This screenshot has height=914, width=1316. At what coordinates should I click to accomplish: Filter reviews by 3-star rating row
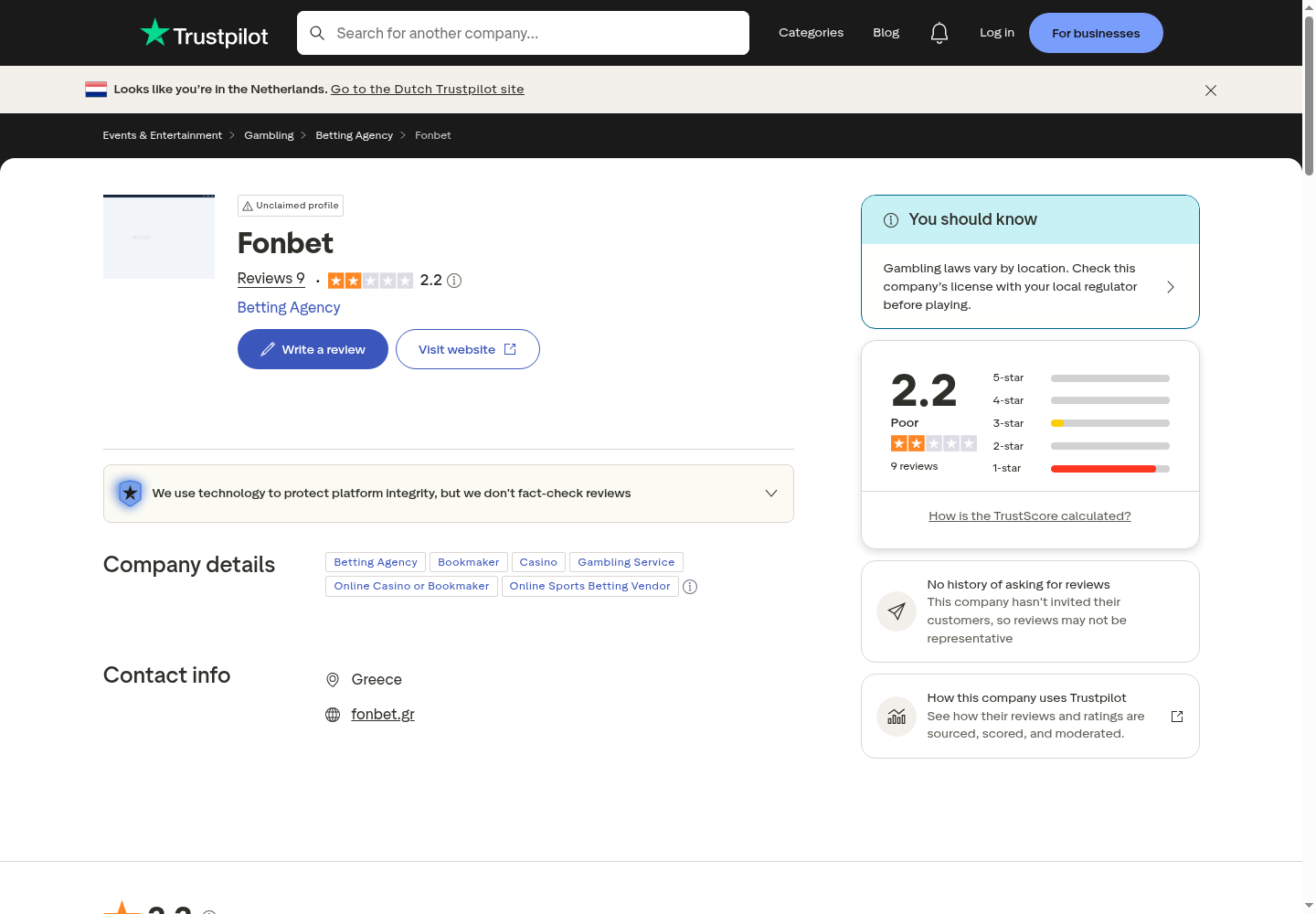(1081, 423)
